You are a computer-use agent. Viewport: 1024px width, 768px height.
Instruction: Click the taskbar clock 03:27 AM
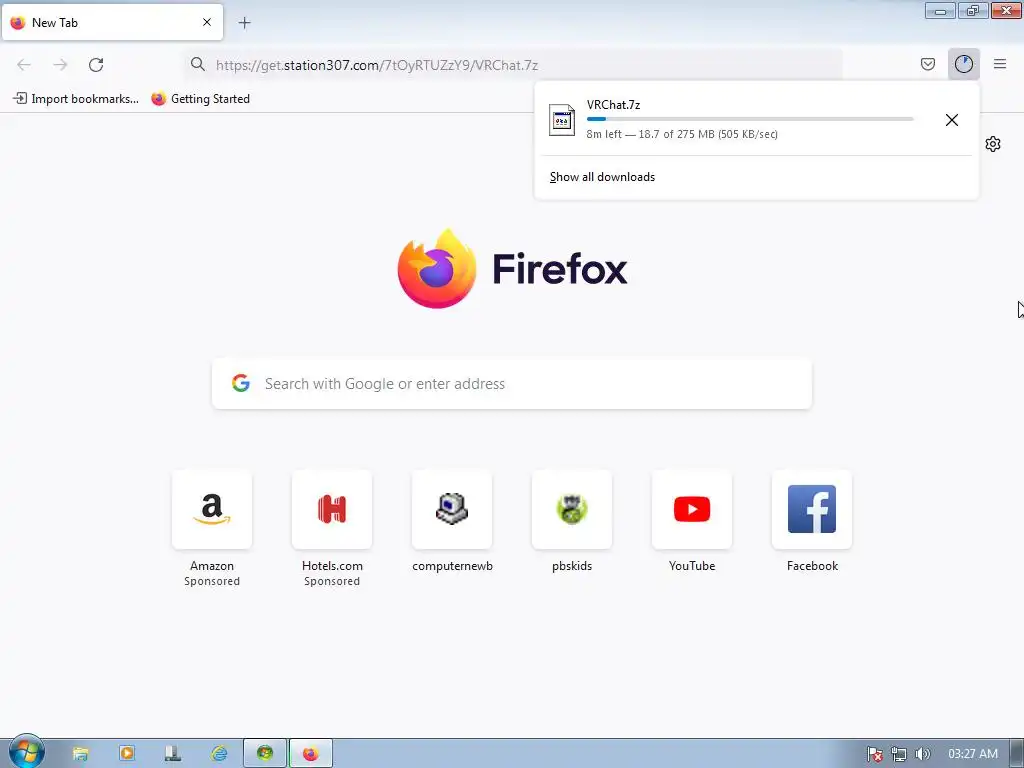click(x=973, y=754)
